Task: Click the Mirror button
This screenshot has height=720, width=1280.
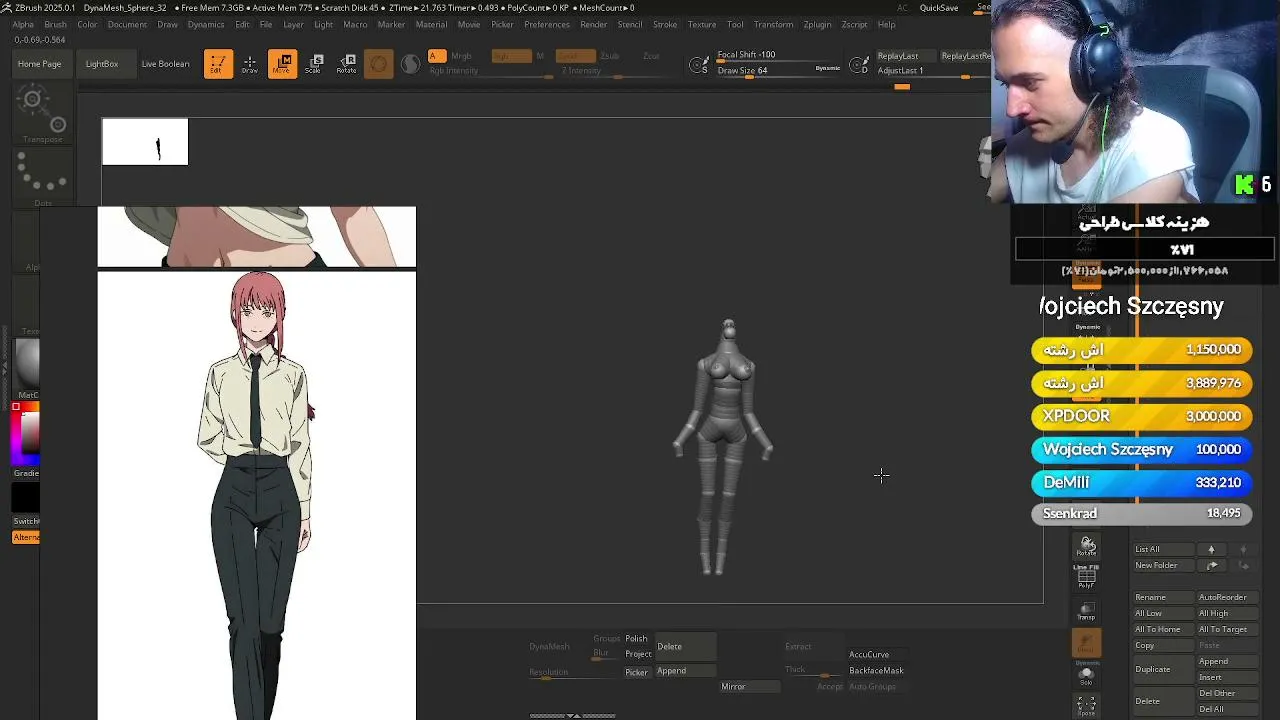Action: [748, 686]
